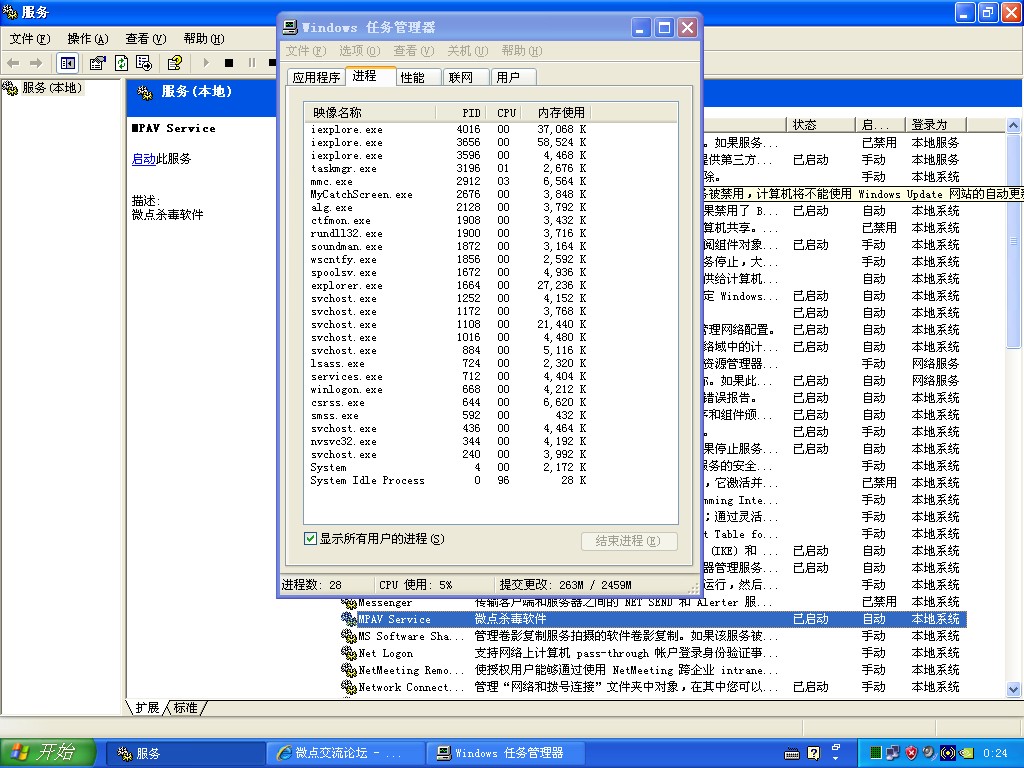Screen dimensions: 1024x768
Task: Click the gear icon beside Network Connect...
Action: click(349, 687)
